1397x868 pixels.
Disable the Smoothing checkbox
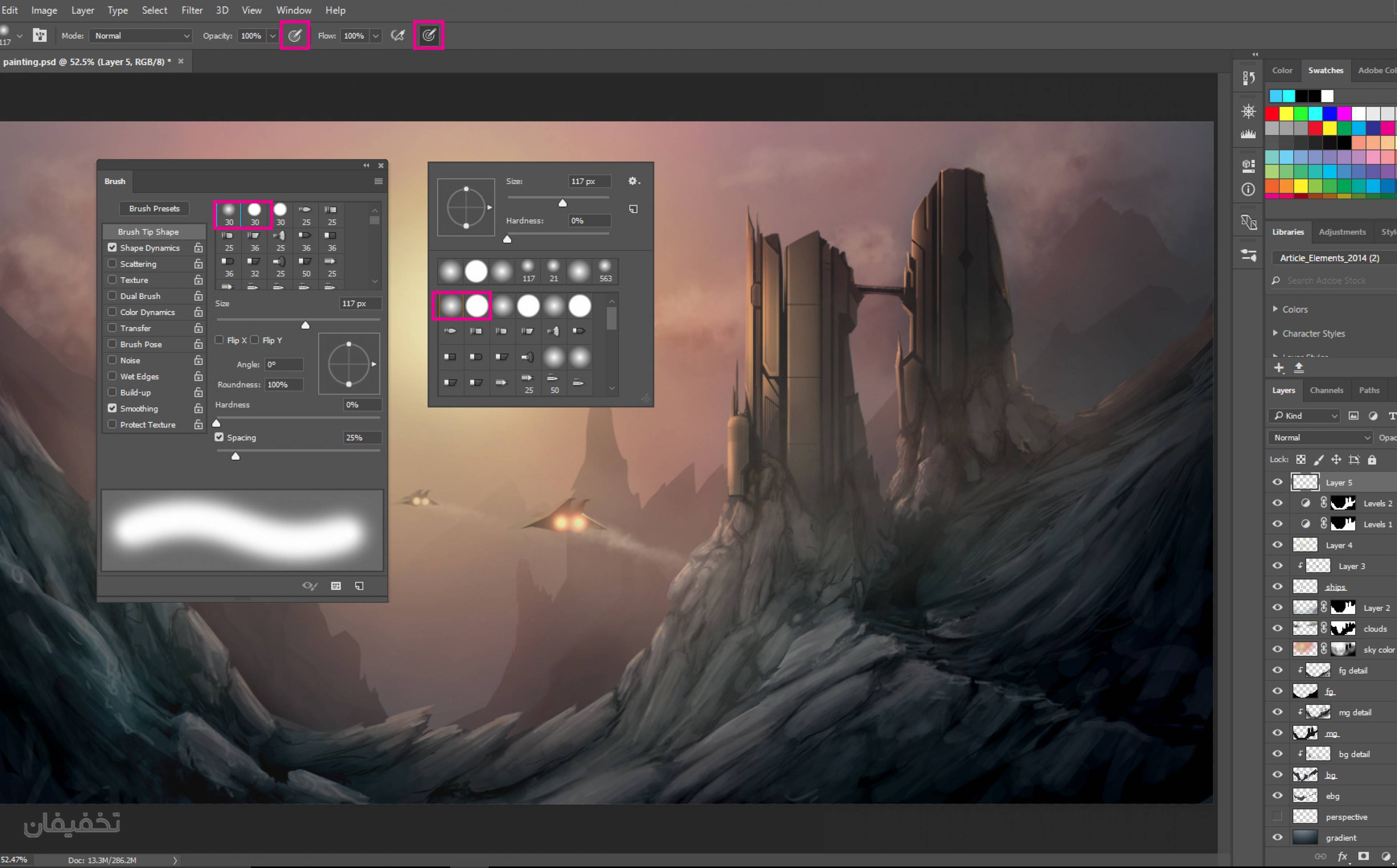coord(112,408)
